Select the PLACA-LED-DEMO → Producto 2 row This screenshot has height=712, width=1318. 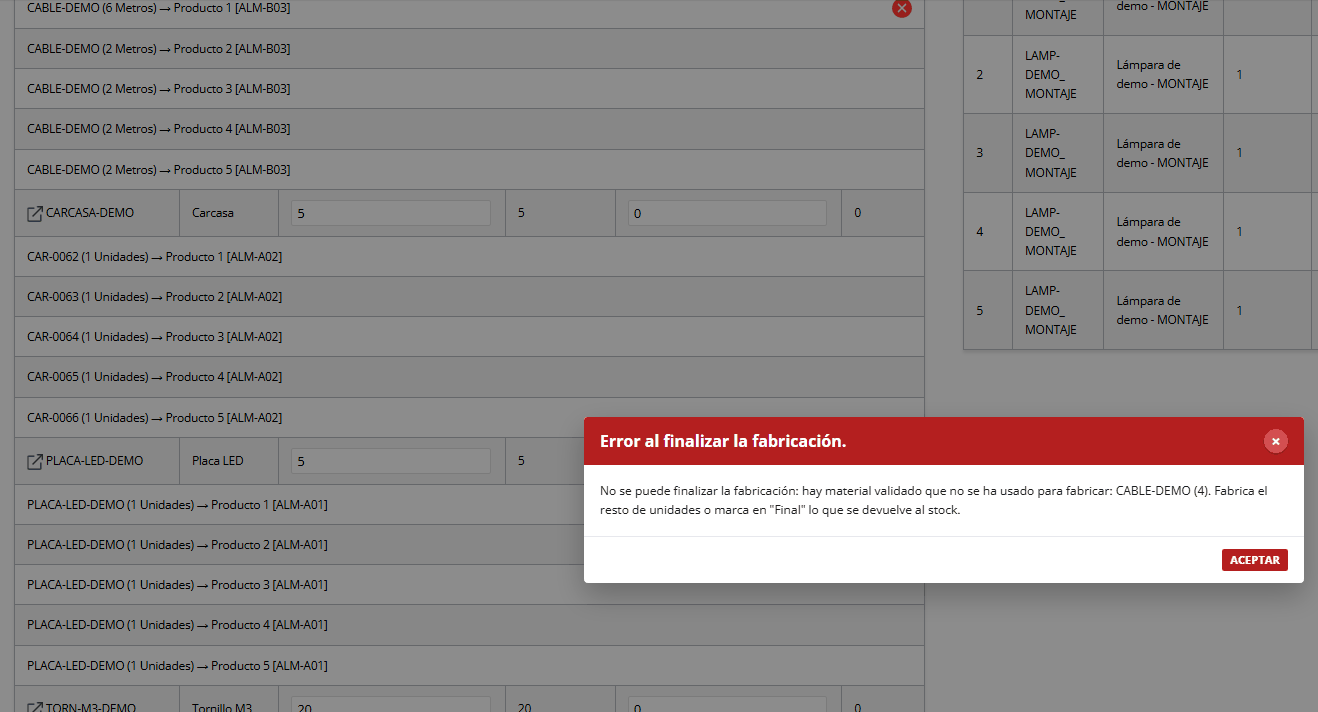[299, 545]
